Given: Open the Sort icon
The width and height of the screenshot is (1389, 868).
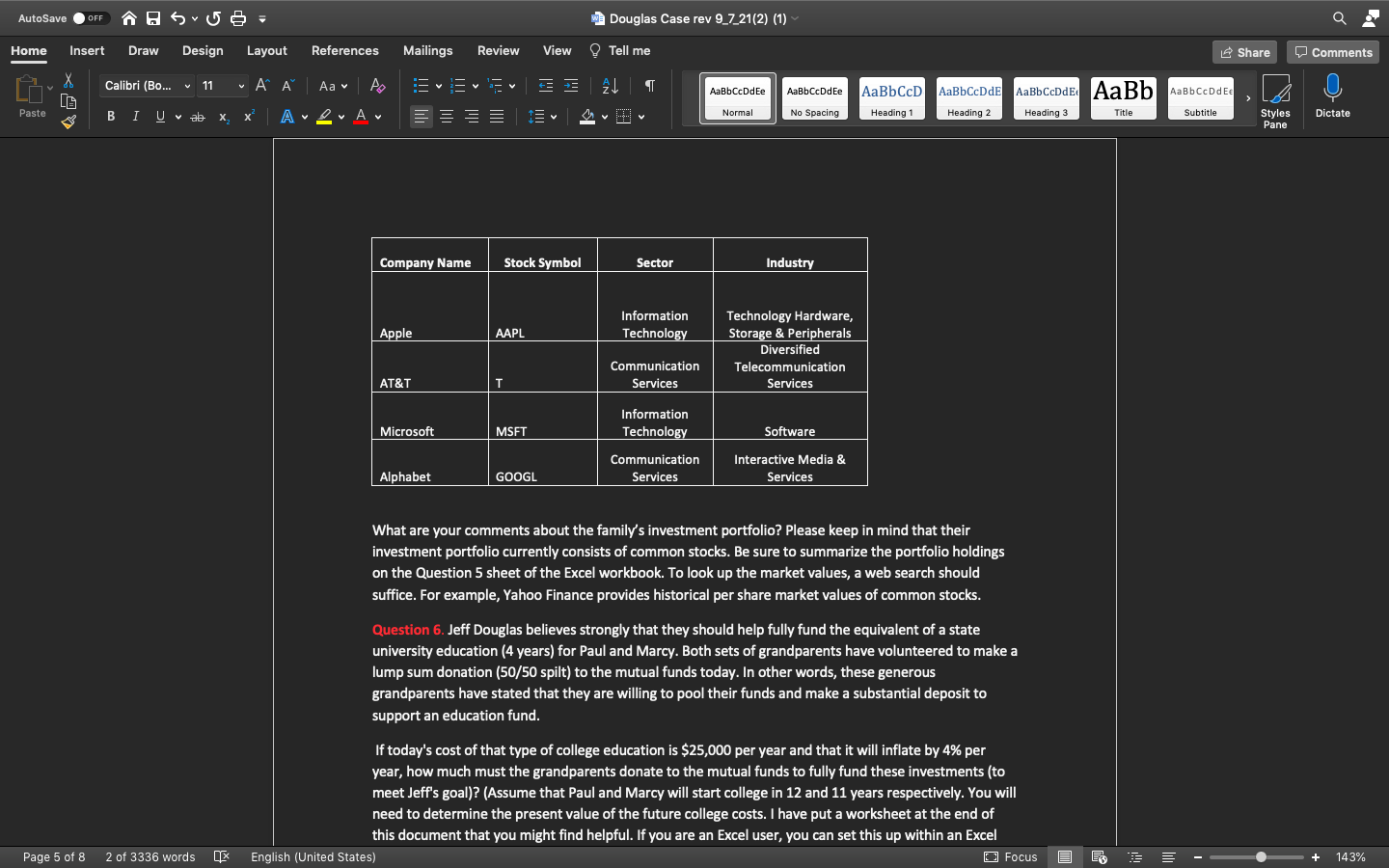Looking at the screenshot, I should (610, 86).
